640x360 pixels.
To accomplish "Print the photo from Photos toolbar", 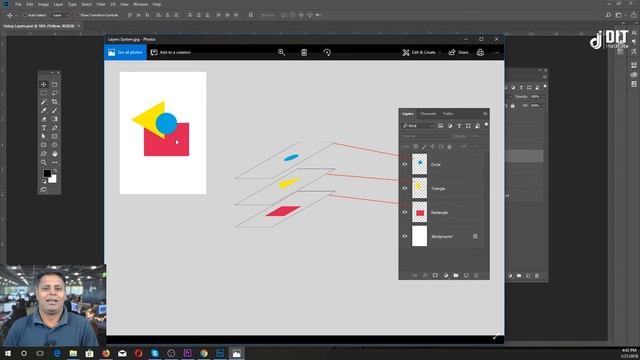I will click(480, 52).
